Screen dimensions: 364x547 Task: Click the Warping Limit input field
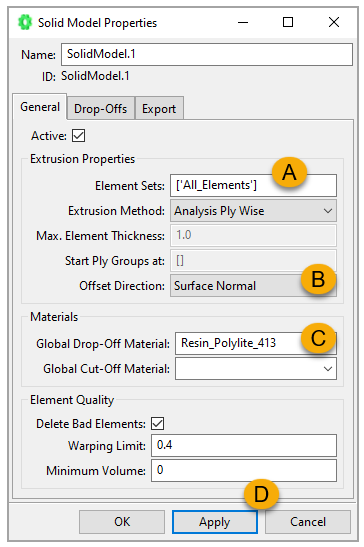click(244, 445)
